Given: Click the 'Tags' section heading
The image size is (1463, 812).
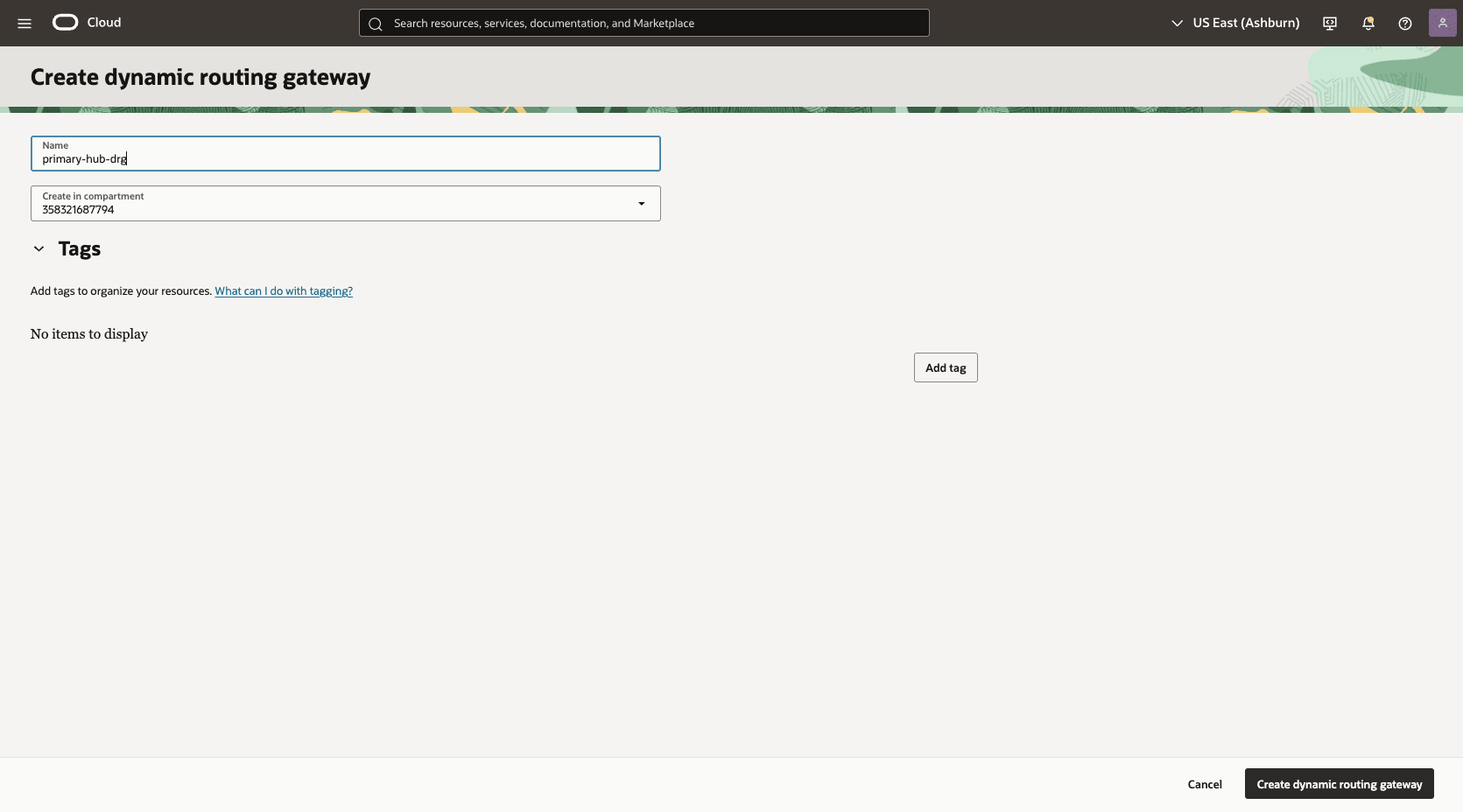Looking at the screenshot, I should (81, 248).
